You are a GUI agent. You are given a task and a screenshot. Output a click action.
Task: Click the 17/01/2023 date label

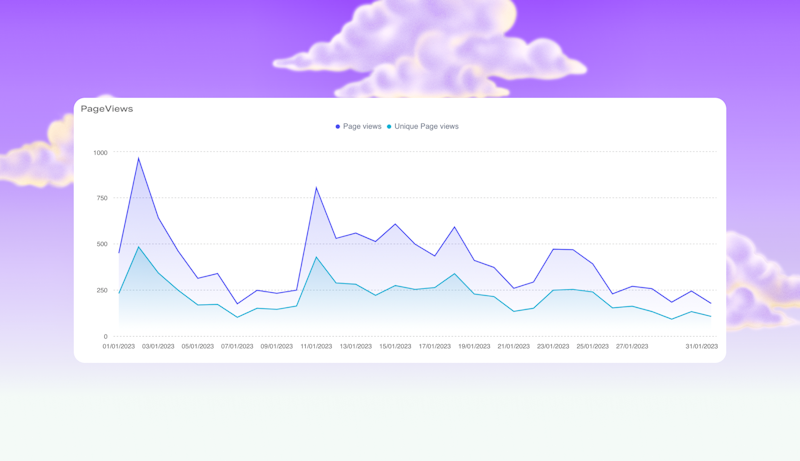[x=435, y=346]
